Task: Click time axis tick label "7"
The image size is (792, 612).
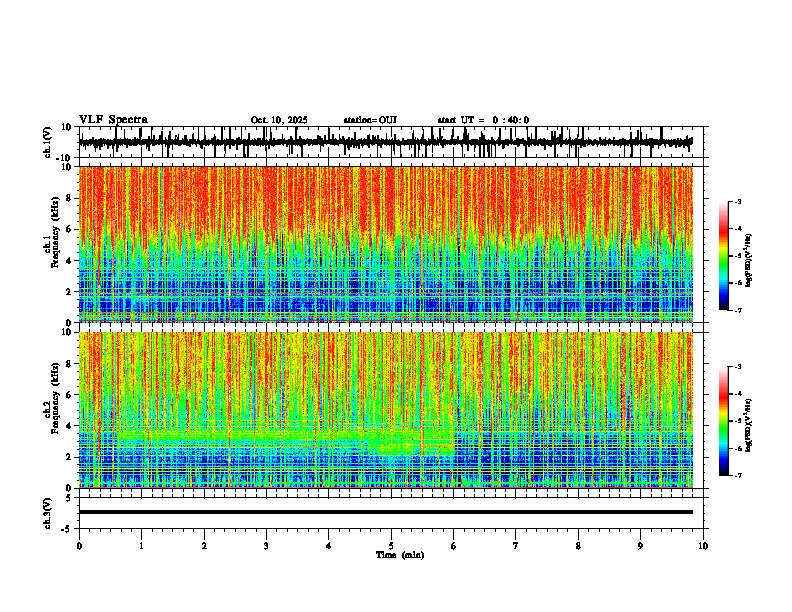Action: coord(516,546)
